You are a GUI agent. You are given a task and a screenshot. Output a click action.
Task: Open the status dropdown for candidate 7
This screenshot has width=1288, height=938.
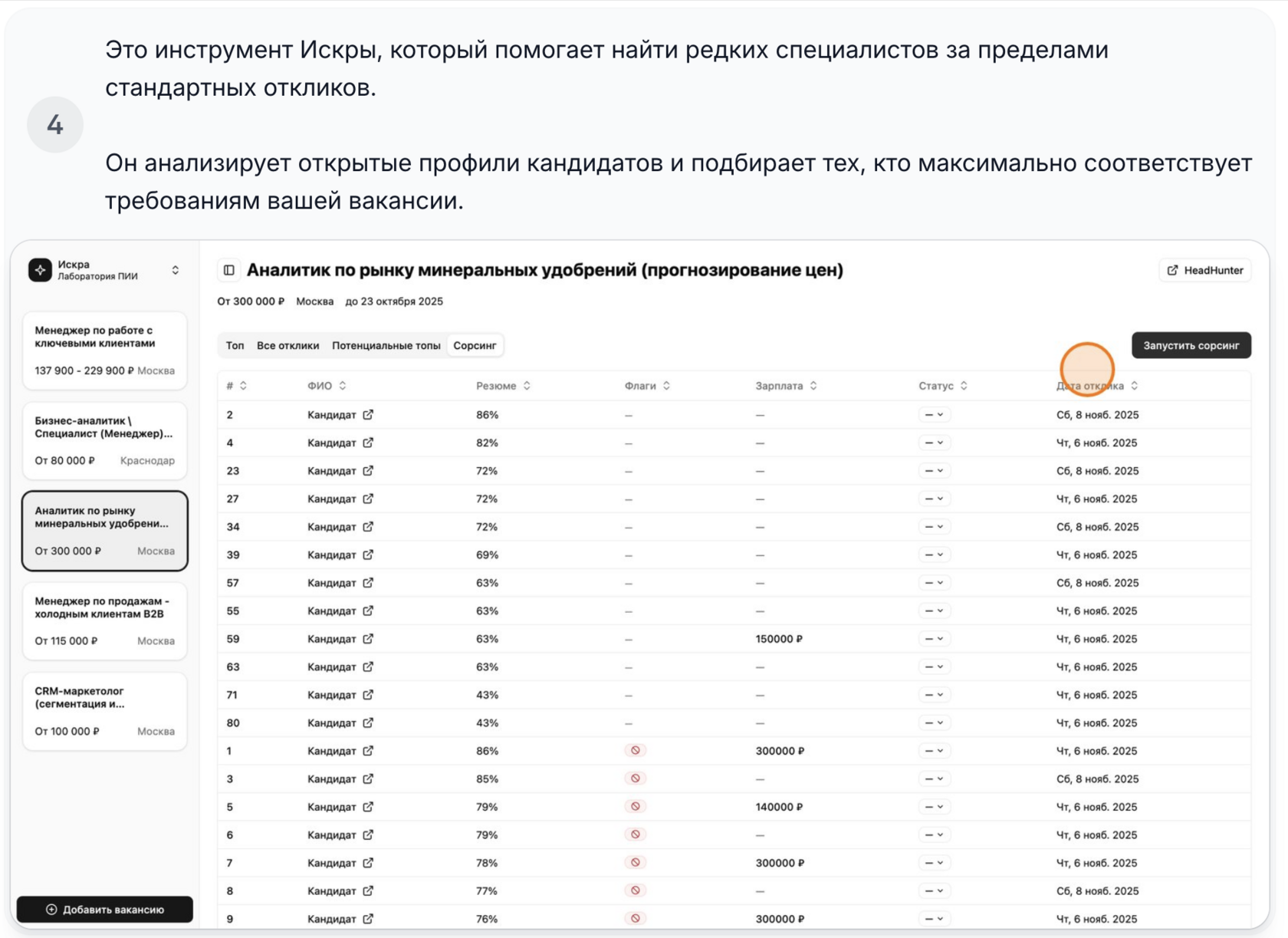pos(934,863)
